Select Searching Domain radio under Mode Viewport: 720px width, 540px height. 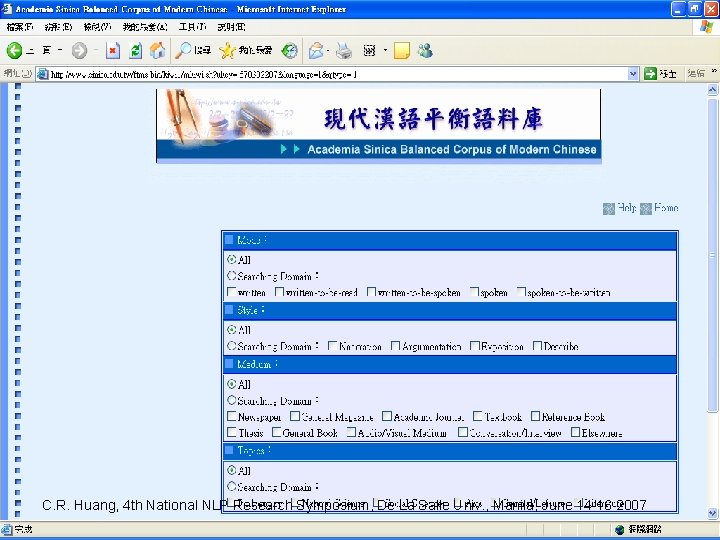231,276
